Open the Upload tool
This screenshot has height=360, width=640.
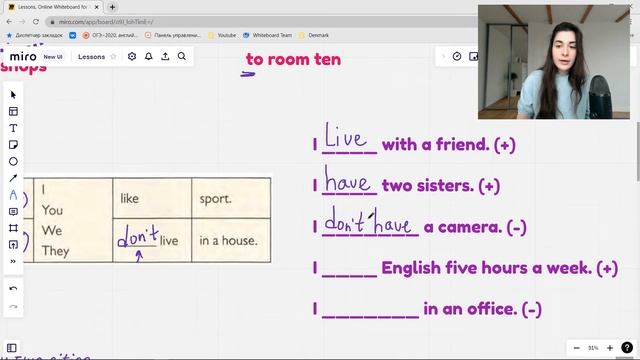tap(13, 245)
